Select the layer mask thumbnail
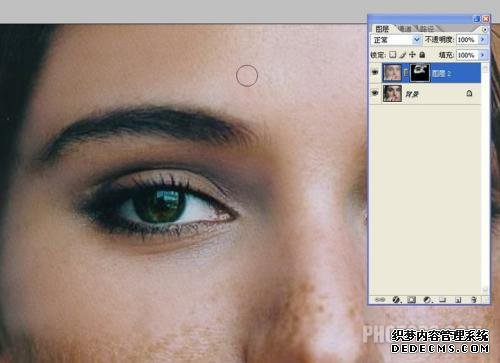This screenshot has width=500, height=363. [420, 72]
